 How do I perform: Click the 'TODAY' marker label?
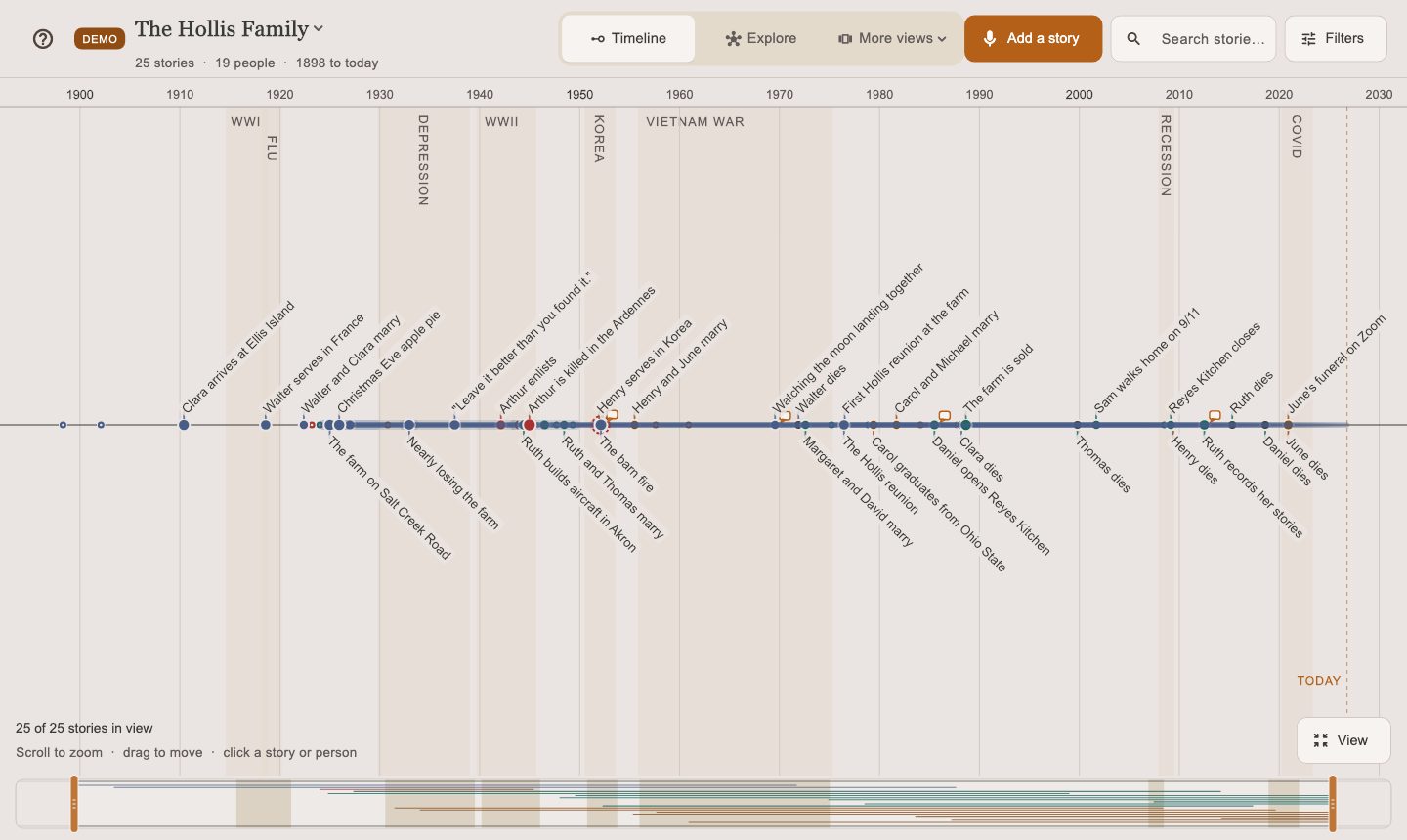point(1318,681)
